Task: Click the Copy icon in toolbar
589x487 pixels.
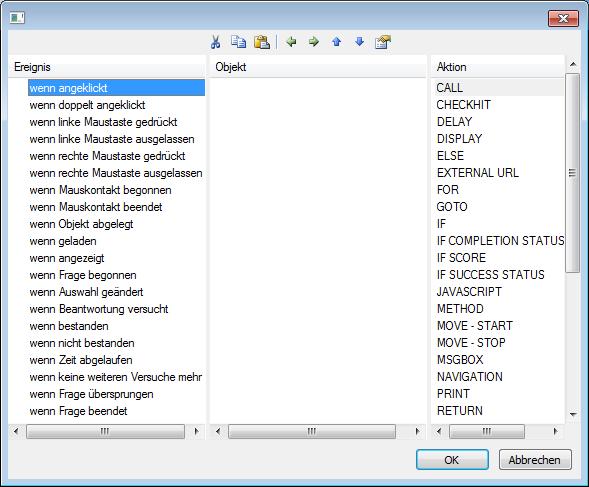Action: coord(239,42)
